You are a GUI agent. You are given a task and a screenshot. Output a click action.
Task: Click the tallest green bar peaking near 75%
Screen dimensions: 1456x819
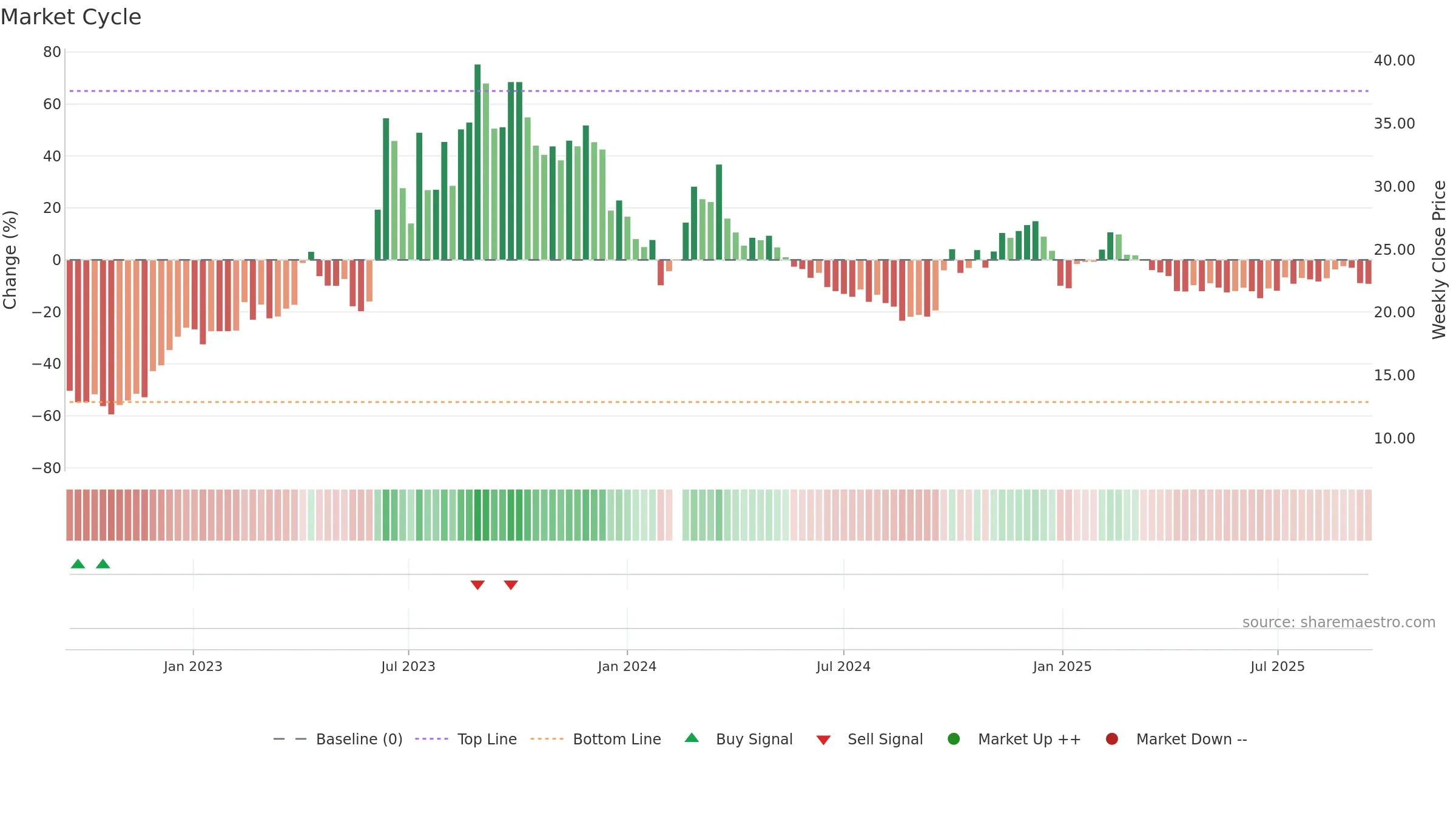click(x=477, y=162)
